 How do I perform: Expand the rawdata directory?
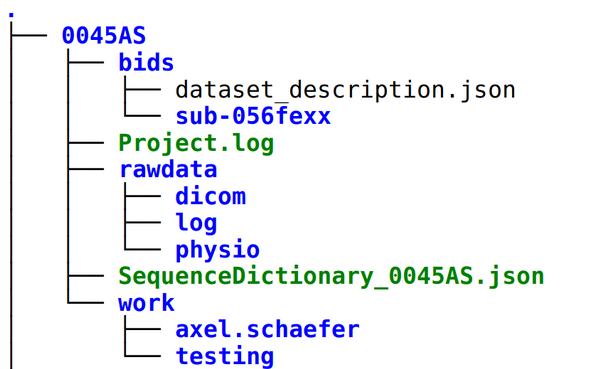point(168,169)
